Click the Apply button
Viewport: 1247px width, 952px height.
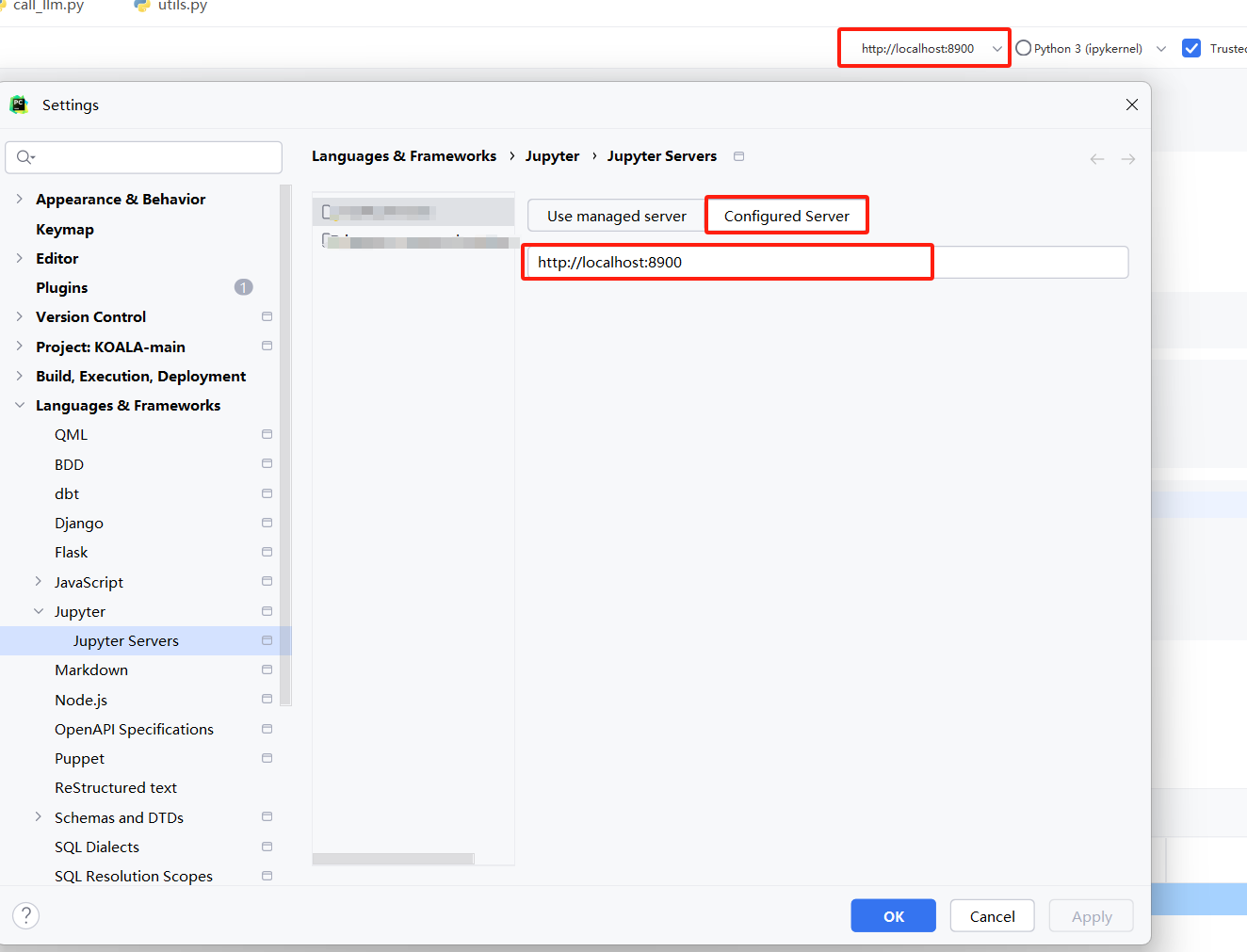tap(1092, 916)
